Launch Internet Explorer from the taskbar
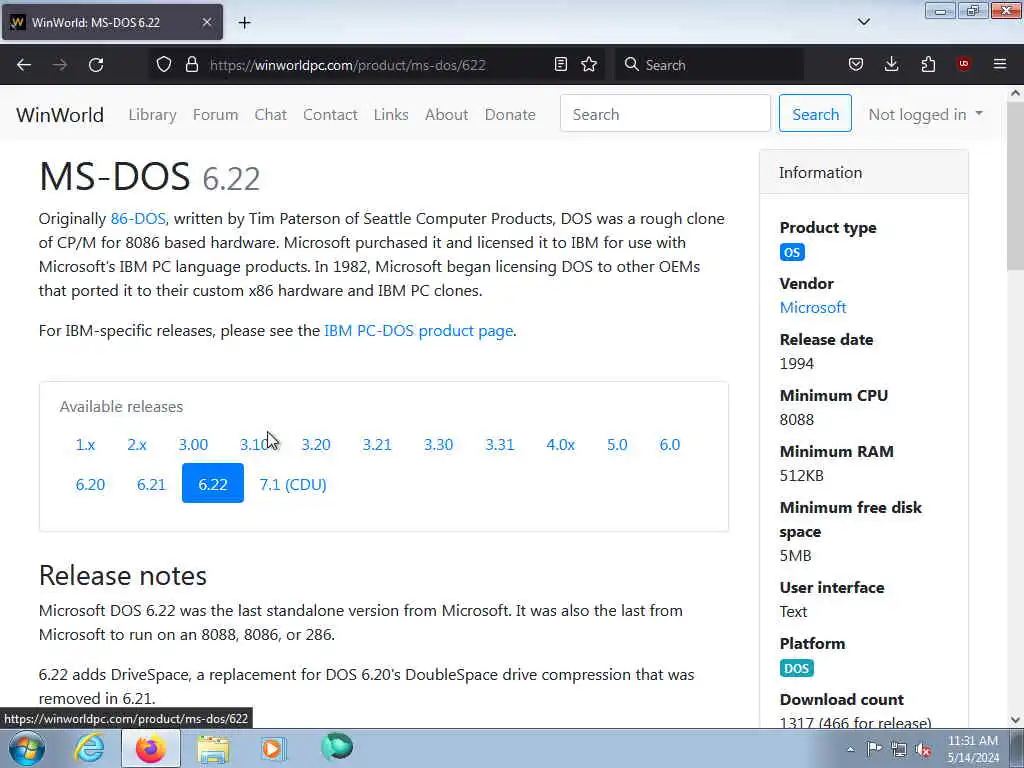 (x=89, y=748)
